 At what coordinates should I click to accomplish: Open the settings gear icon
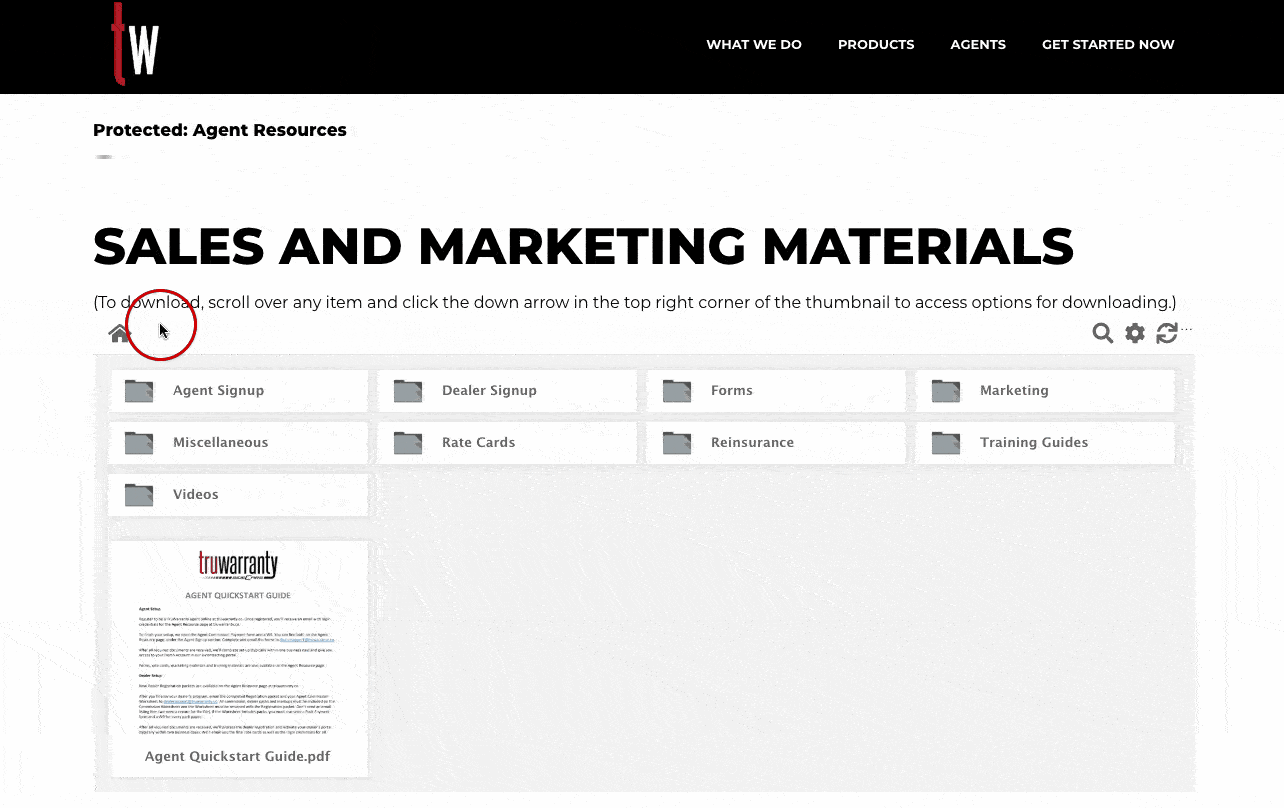point(1135,333)
